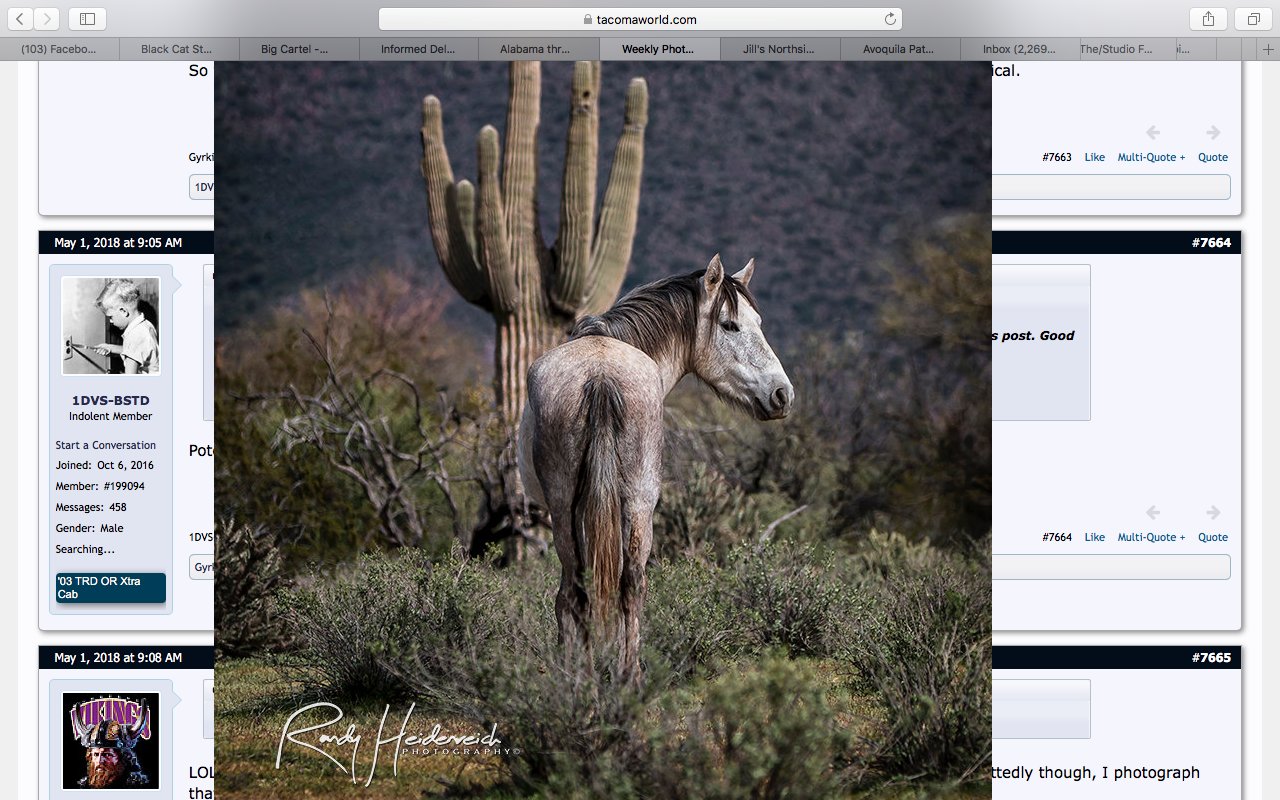Click the enlarged horse photo lightbox
The height and width of the screenshot is (800, 1280).
coord(603,430)
